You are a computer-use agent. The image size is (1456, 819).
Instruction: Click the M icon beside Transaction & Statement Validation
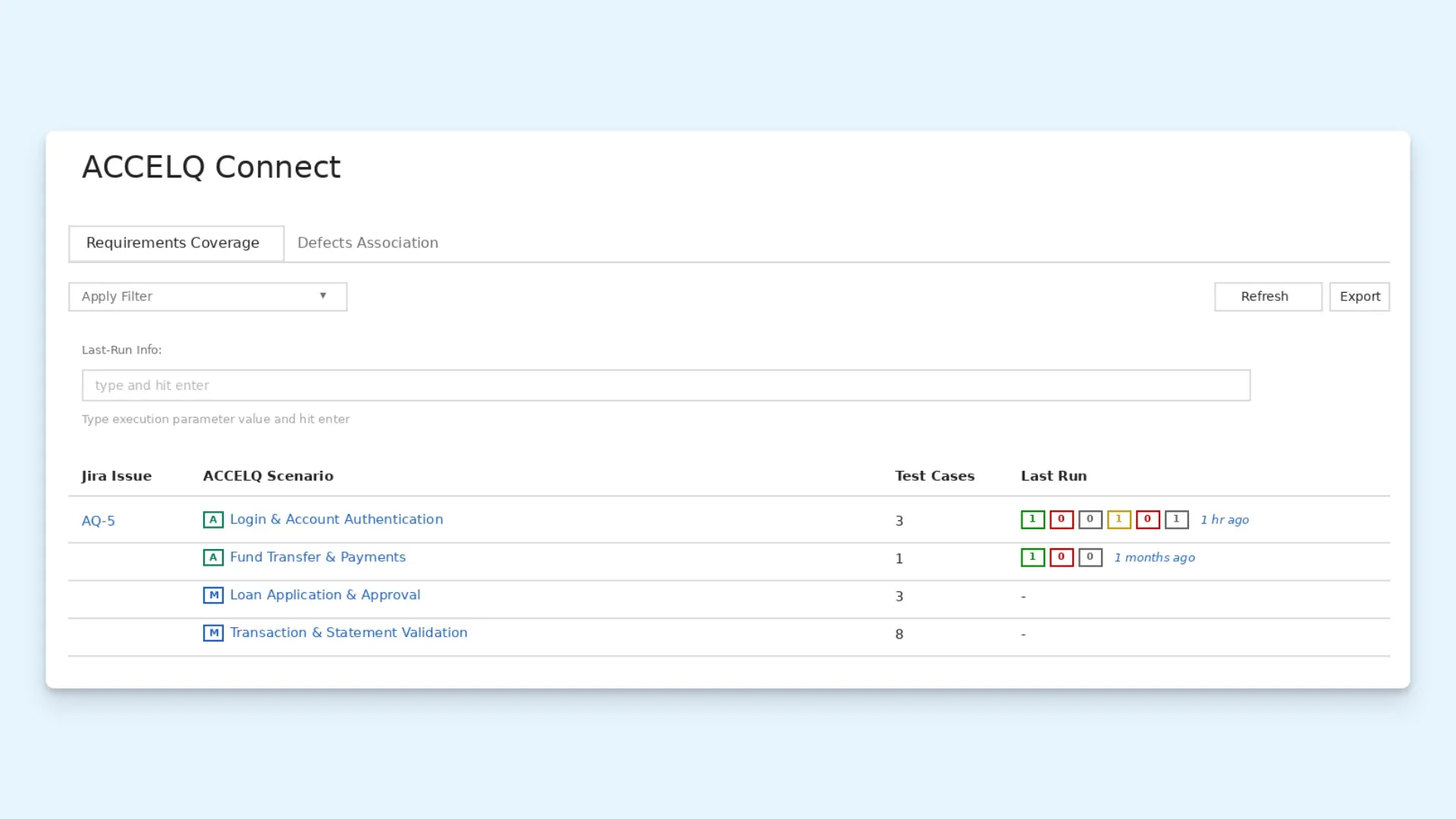click(213, 632)
